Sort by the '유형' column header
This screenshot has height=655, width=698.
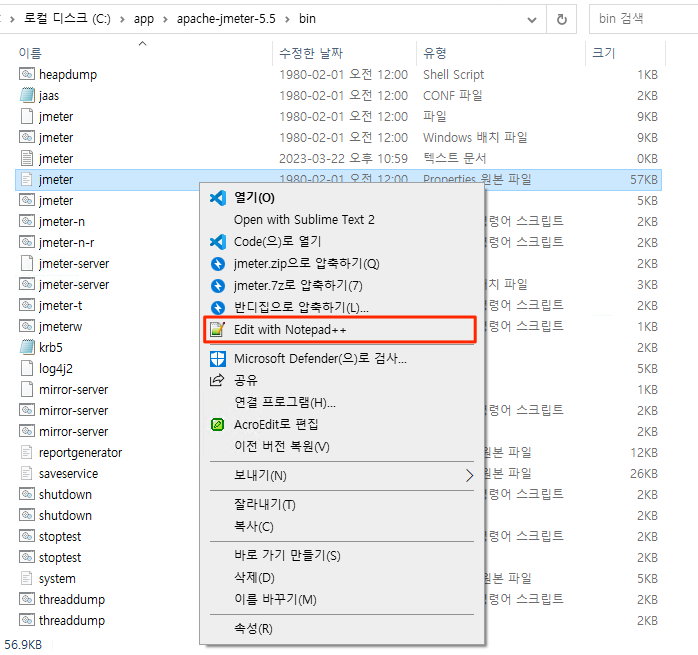434,53
